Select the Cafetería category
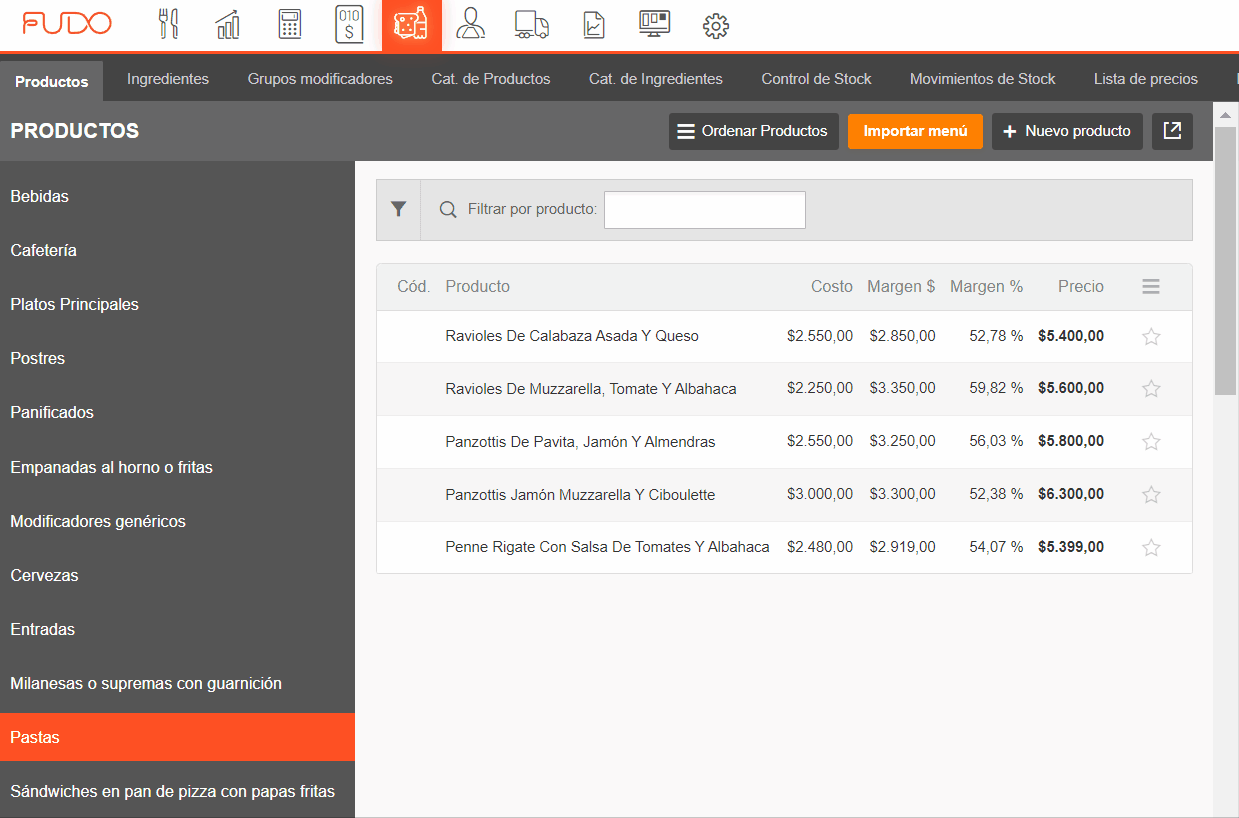Viewport: 1239px width, 818px height. pos(177,250)
